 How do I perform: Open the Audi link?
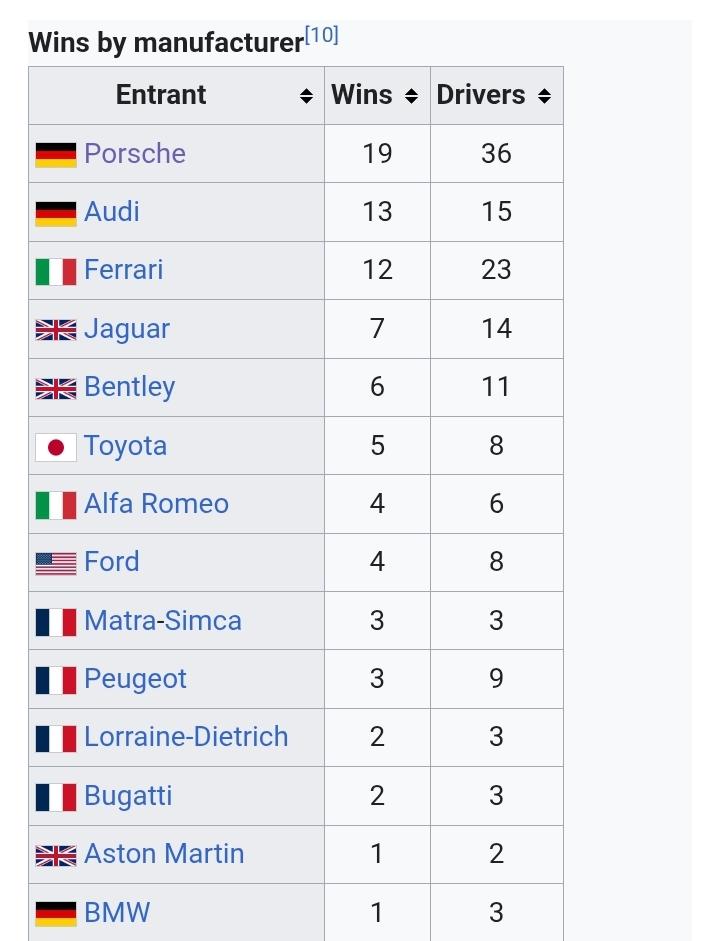(112, 212)
